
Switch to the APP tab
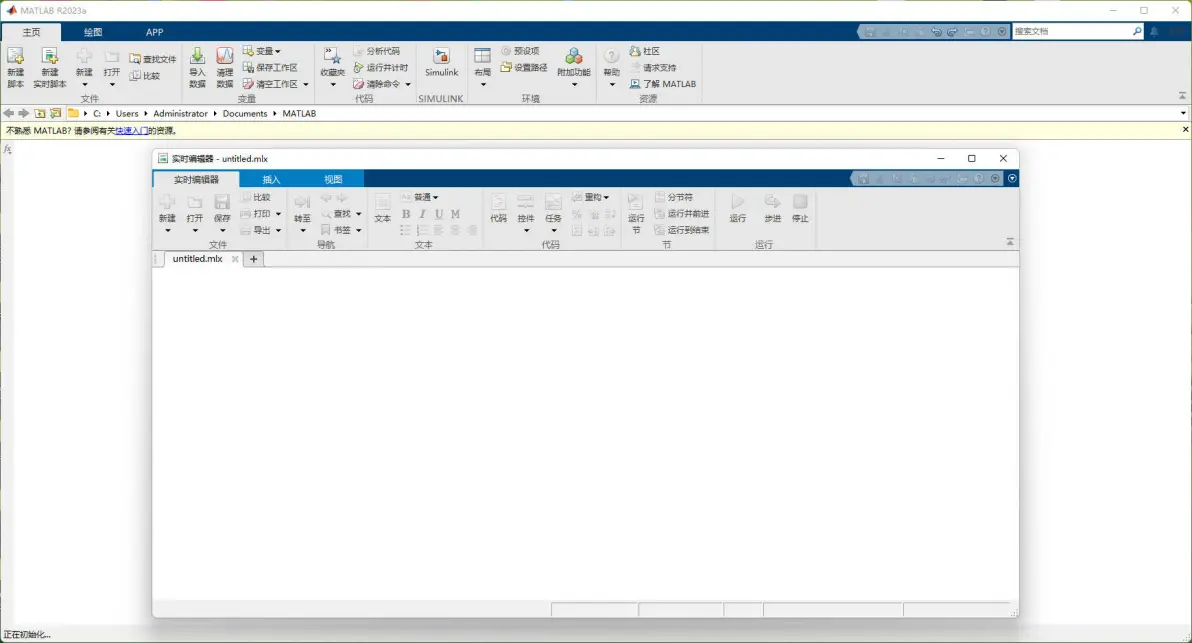pos(154,32)
